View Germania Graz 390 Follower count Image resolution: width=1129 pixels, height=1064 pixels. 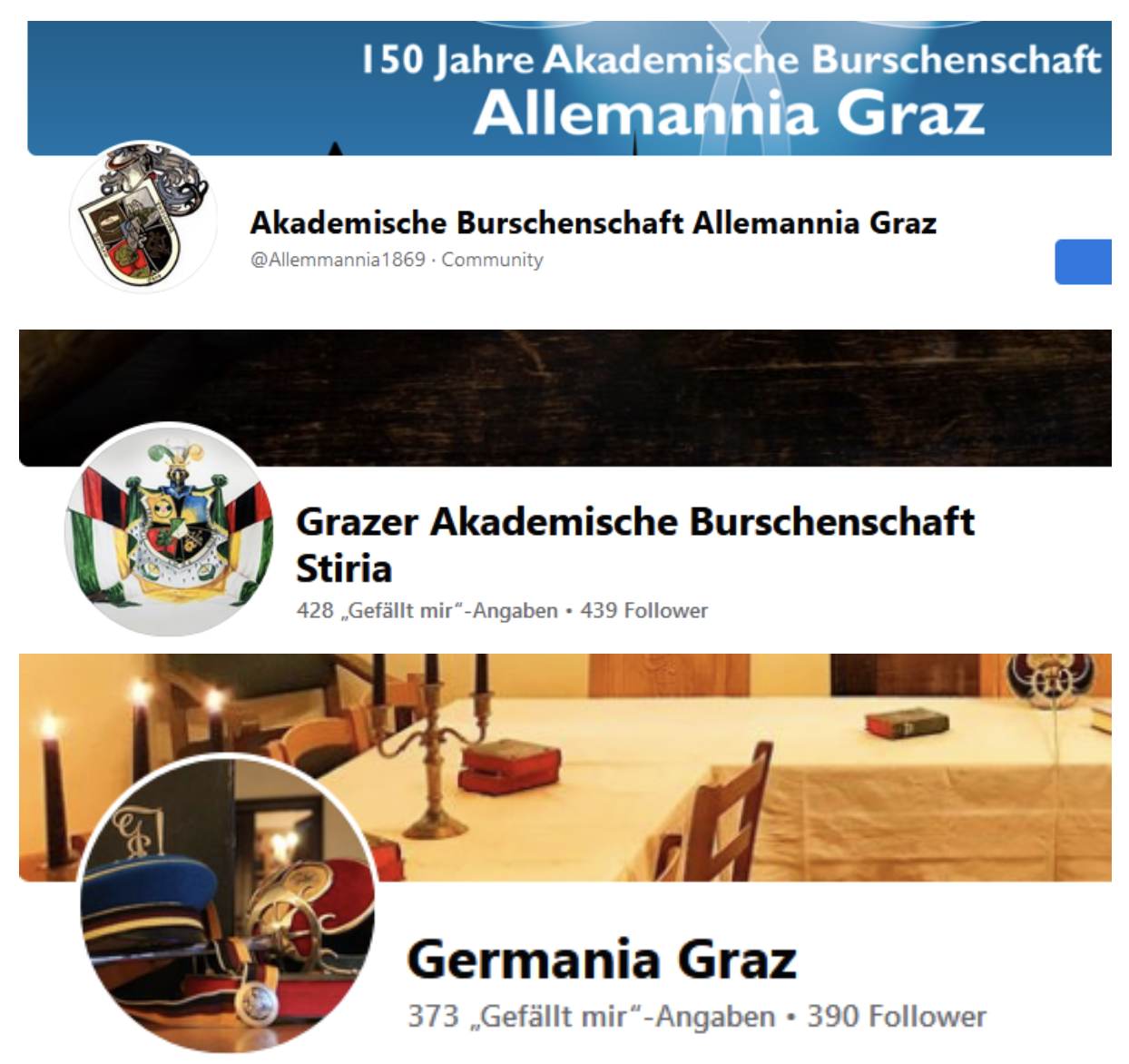tap(897, 1016)
